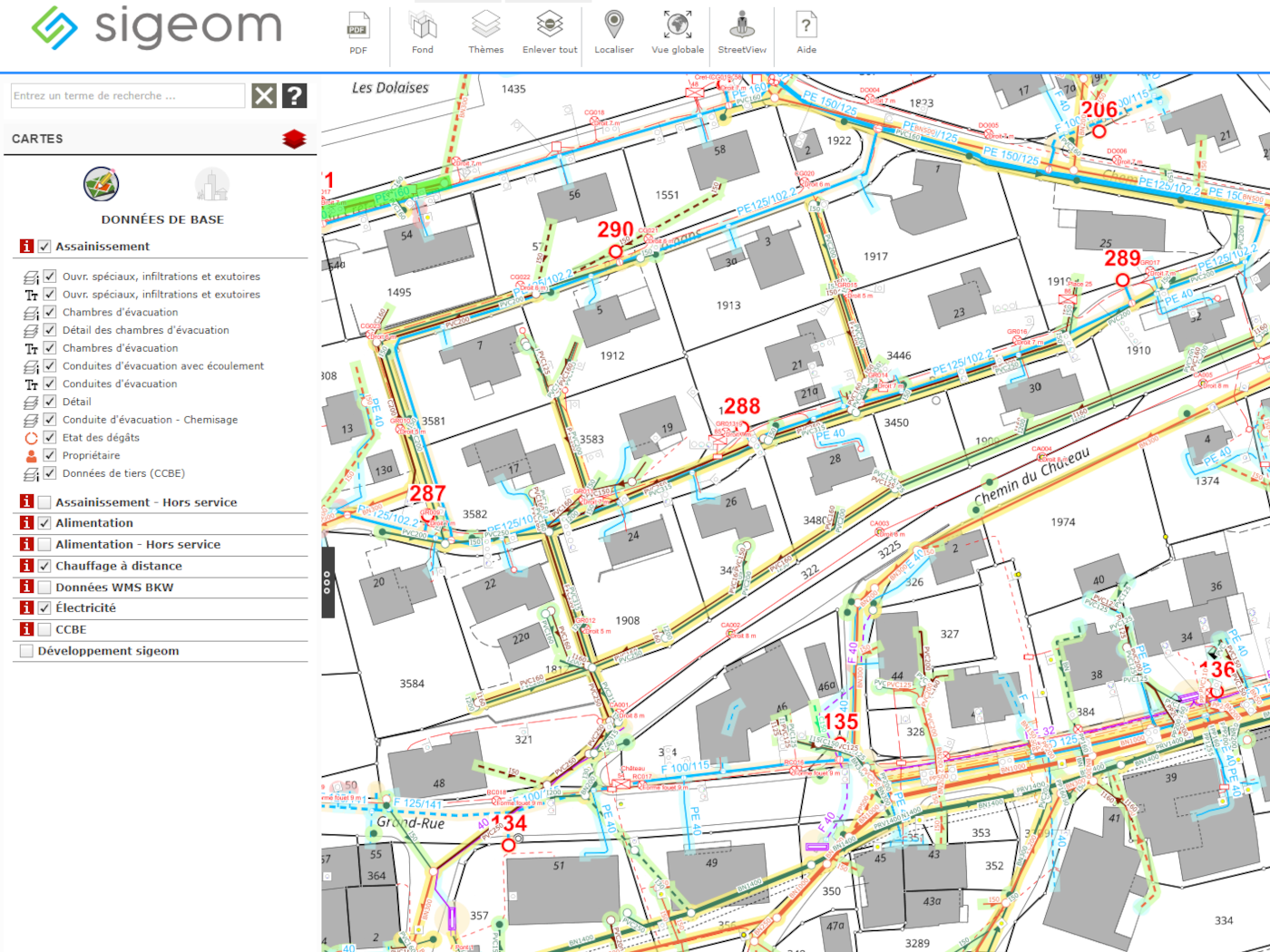
Task: Toggle the Chauffage à distance checkbox
Action: 44,566
